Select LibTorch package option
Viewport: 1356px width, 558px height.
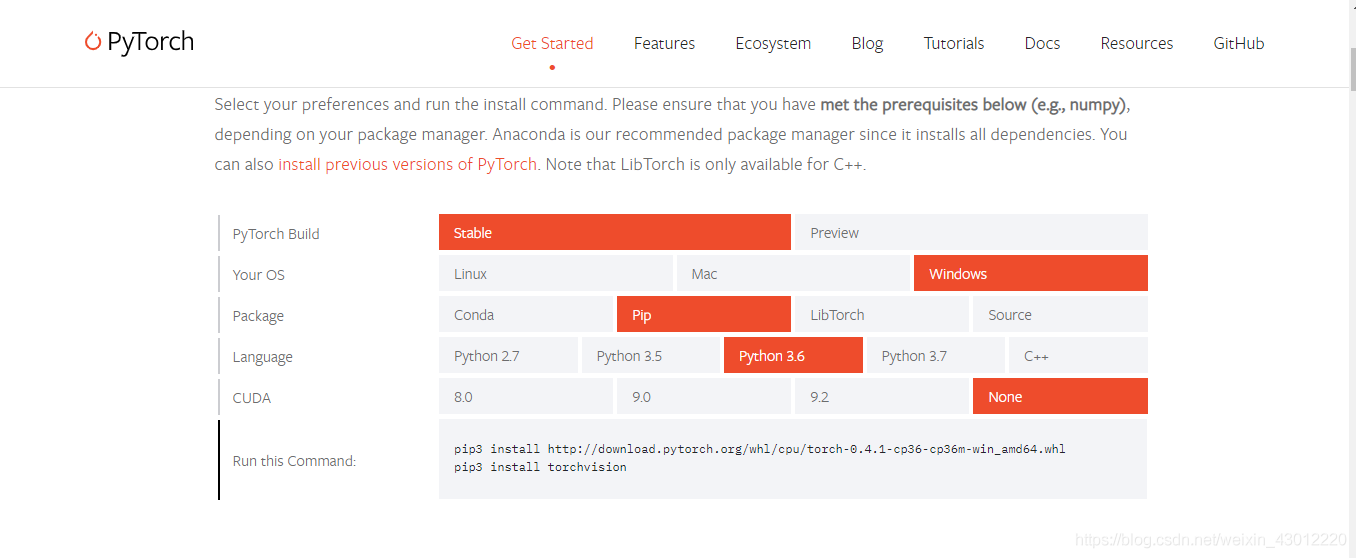881,314
